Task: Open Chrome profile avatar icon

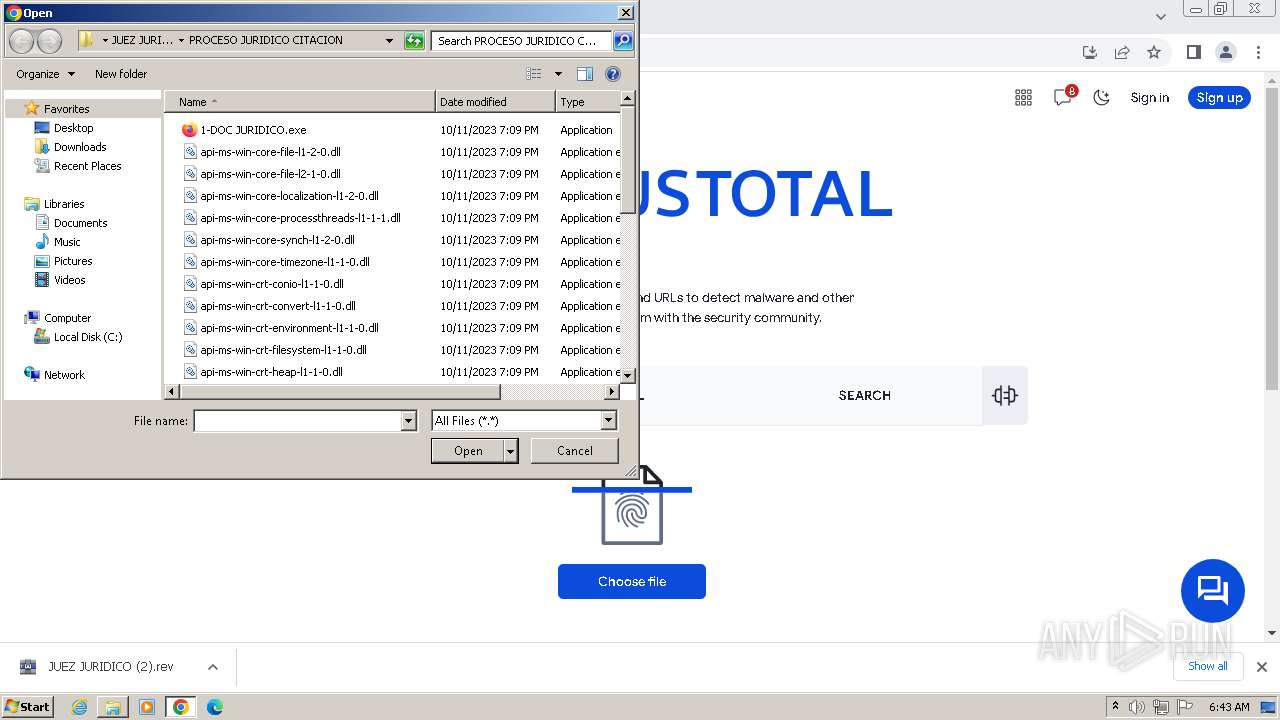Action: [1225, 52]
